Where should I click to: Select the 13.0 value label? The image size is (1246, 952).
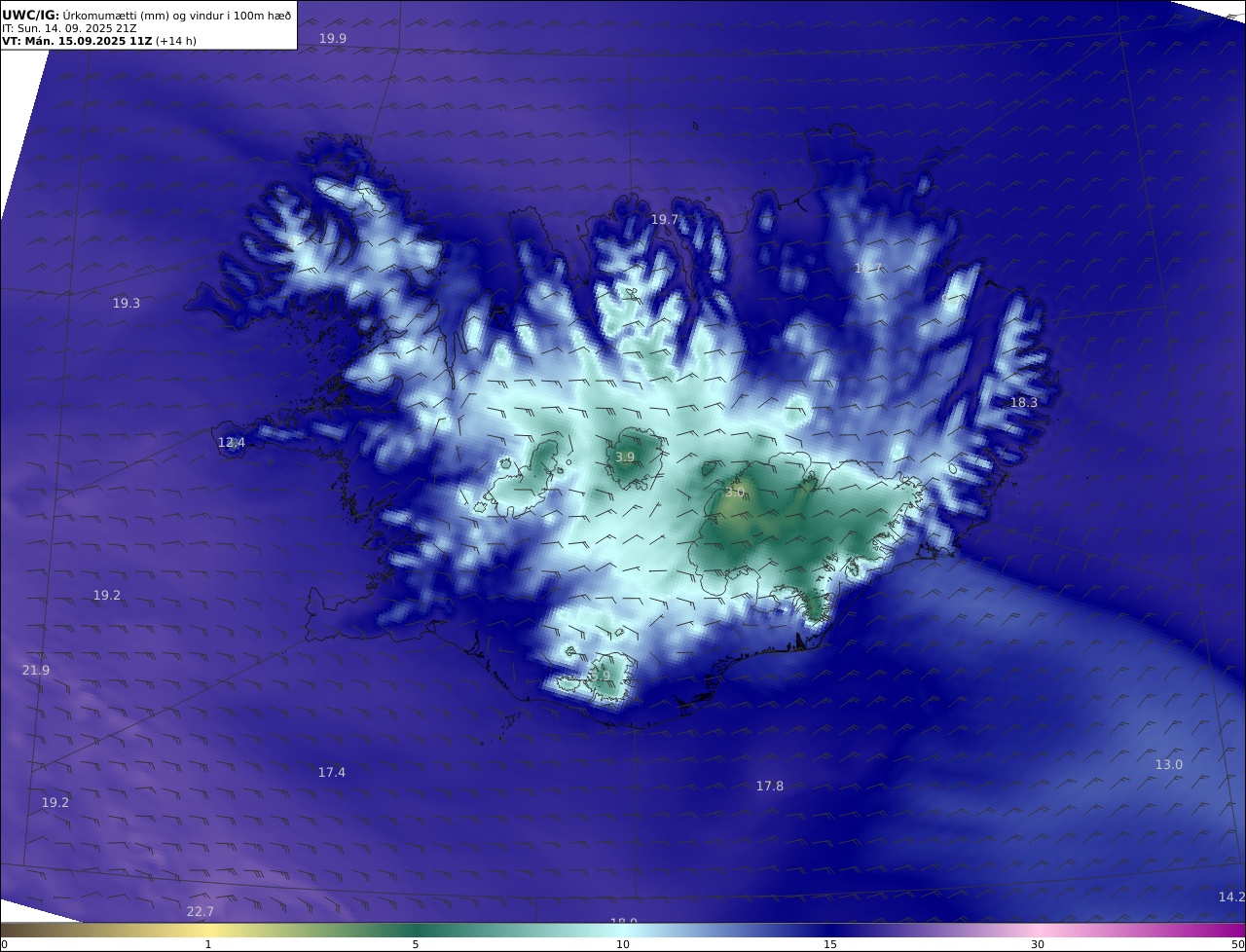1169,764
